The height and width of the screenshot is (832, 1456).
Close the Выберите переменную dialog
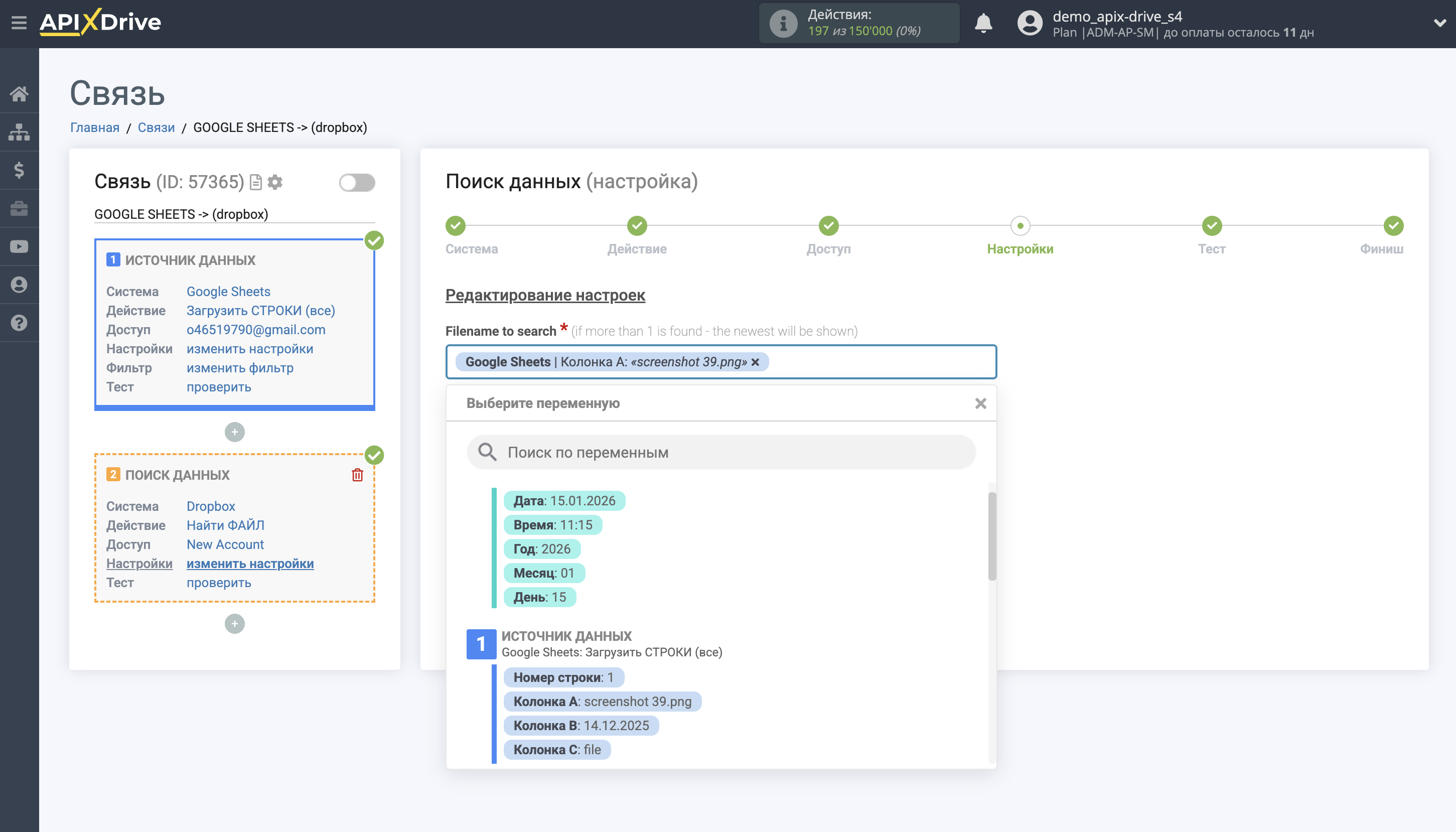pos(981,403)
